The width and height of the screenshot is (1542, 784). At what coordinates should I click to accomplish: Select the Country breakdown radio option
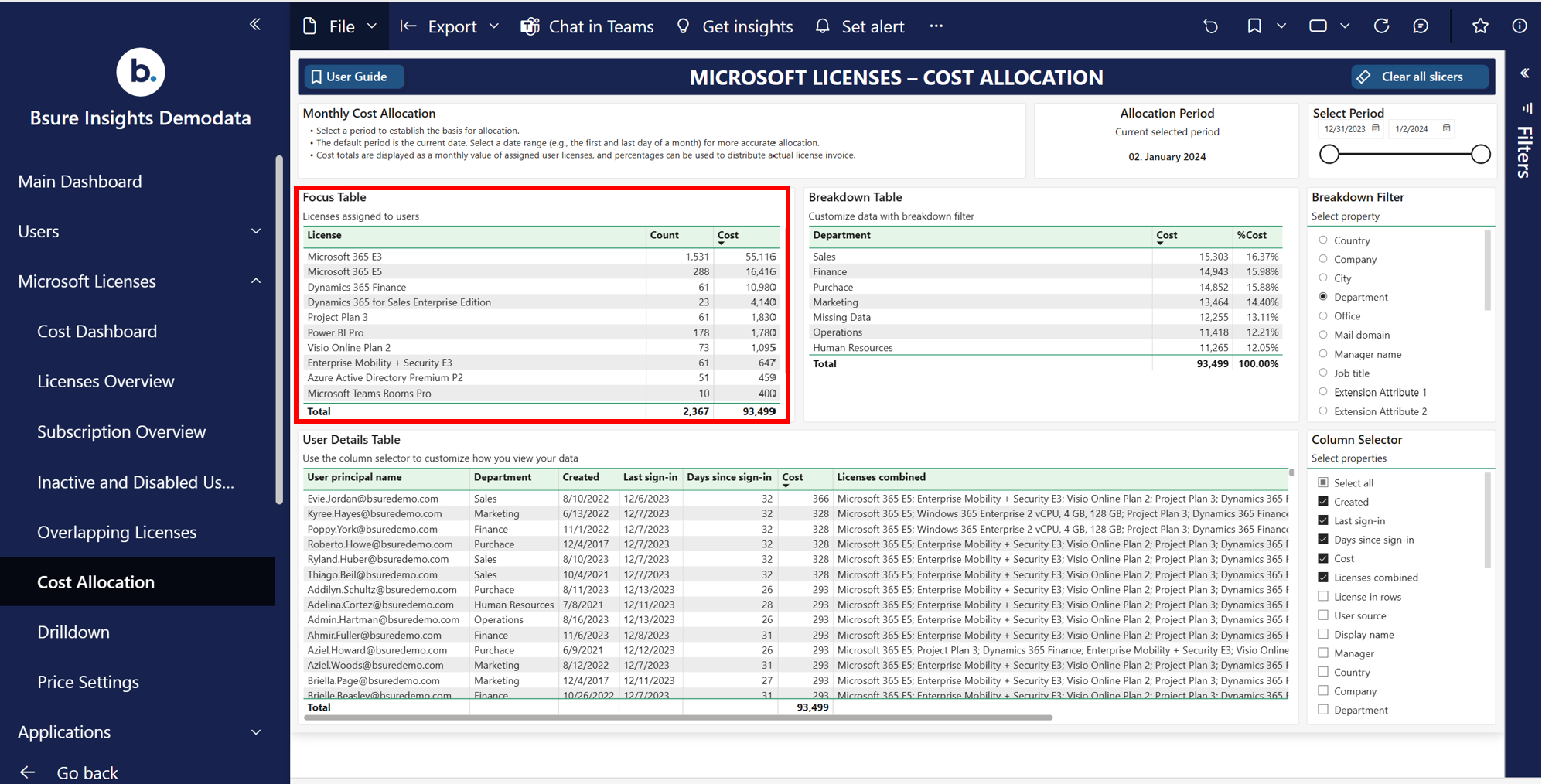(1323, 240)
